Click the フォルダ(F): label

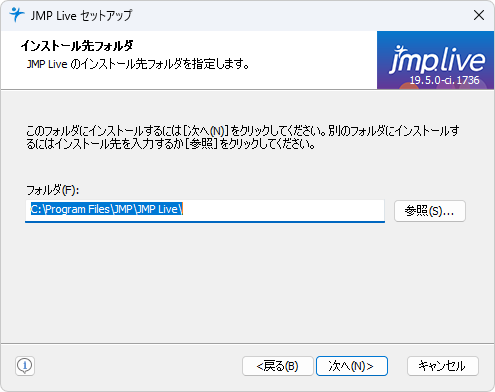[x=53, y=190]
